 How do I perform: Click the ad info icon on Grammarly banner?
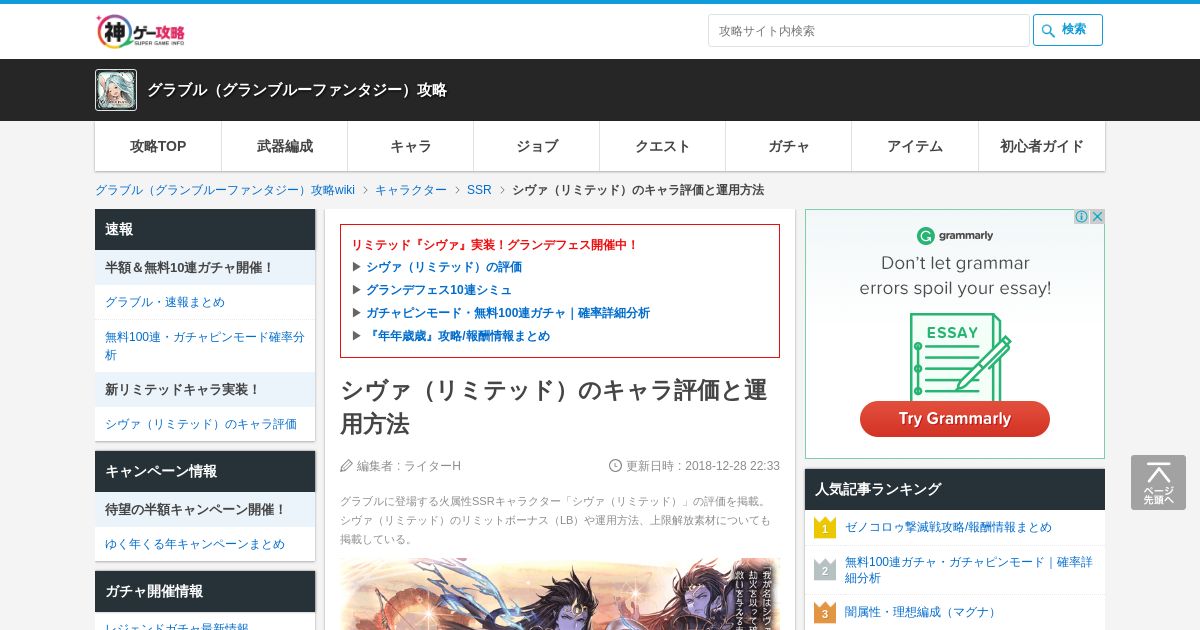point(1081,217)
